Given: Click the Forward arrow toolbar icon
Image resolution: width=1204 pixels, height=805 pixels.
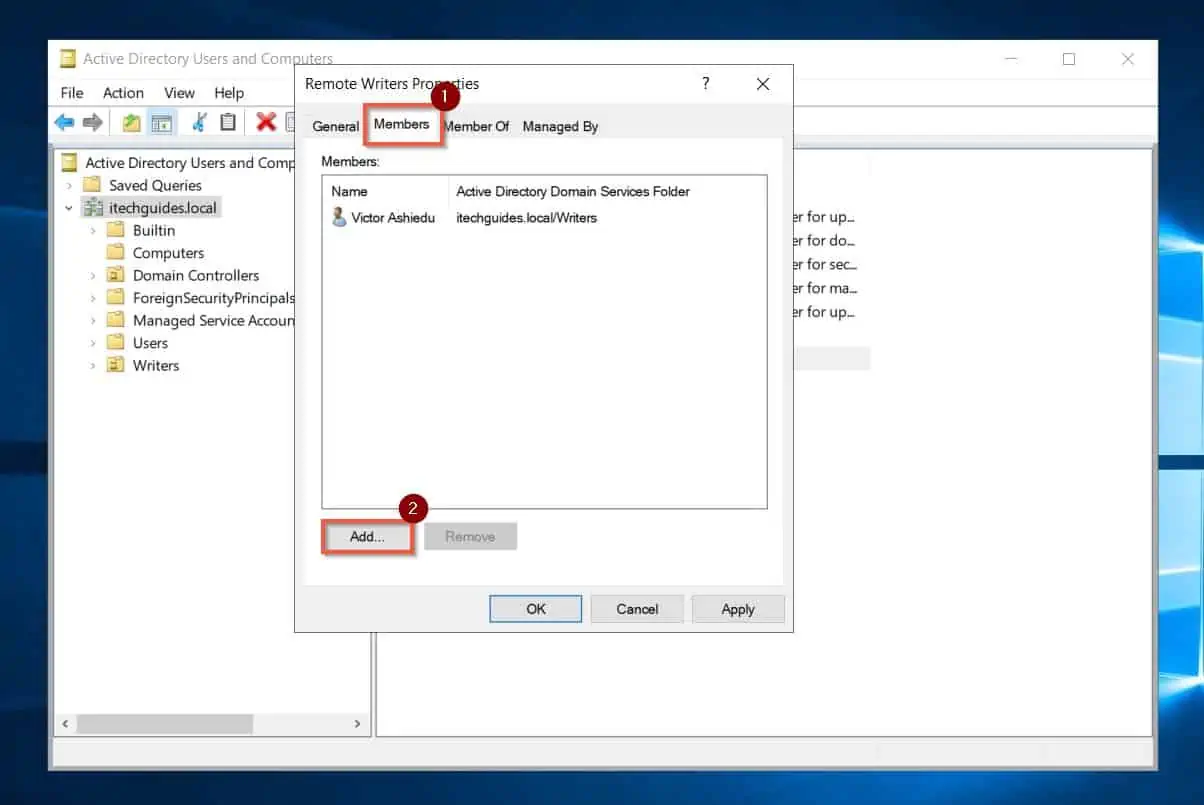Looking at the screenshot, I should tap(93, 122).
